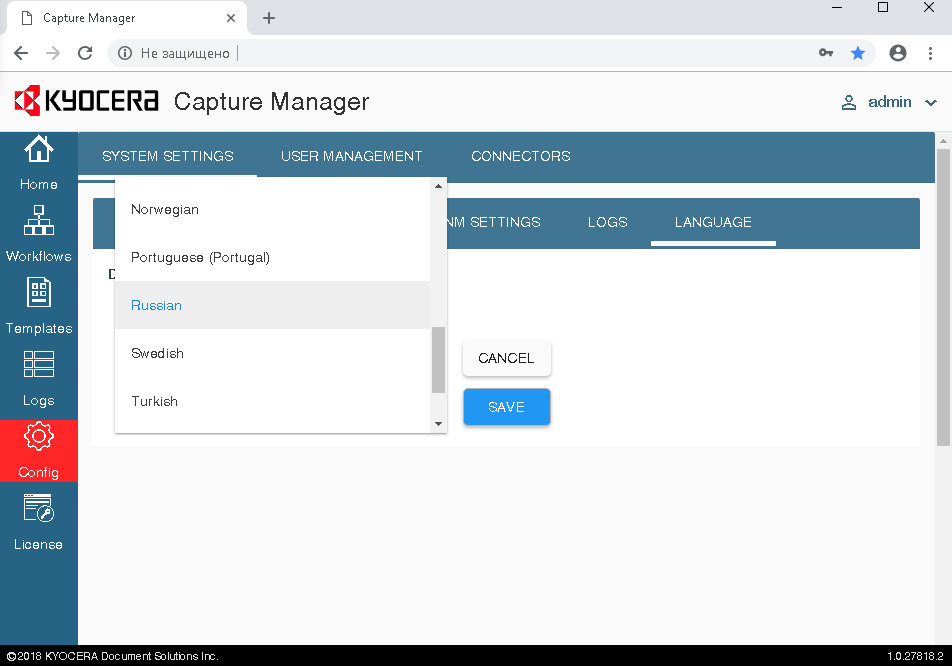This screenshot has height=666, width=952.
Task: Click the Save button
Action: click(506, 407)
